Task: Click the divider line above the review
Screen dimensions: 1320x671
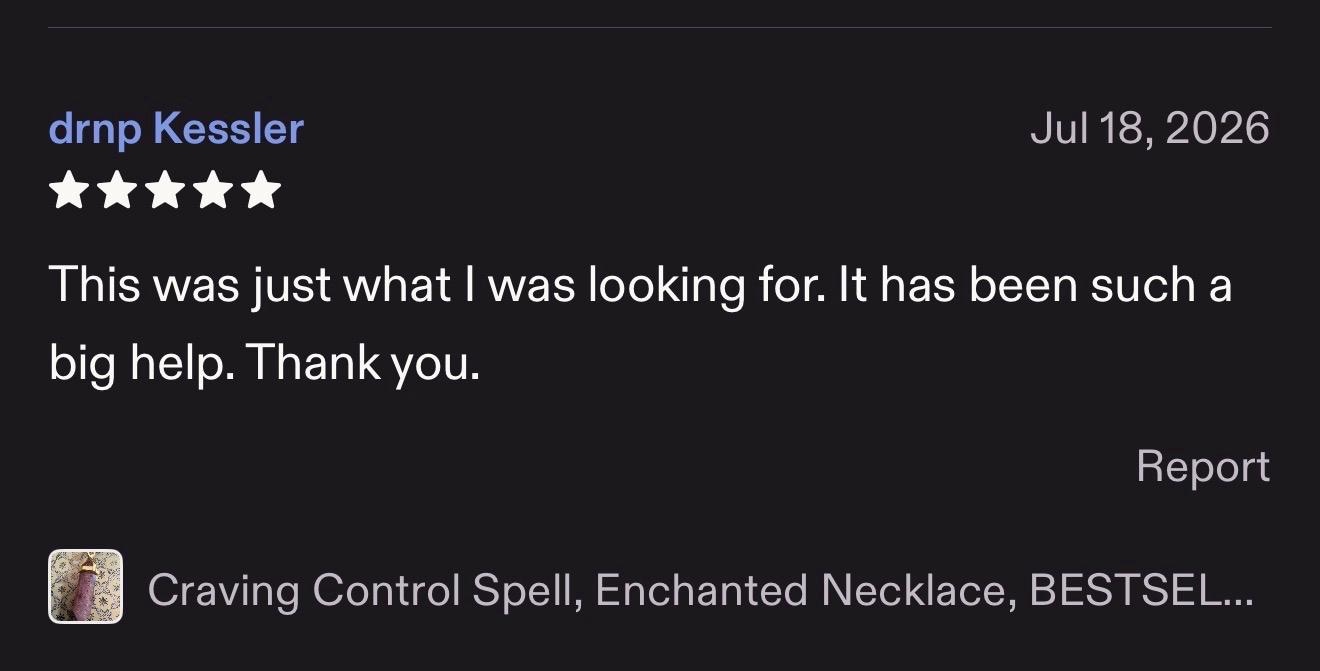Action: [660, 27]
